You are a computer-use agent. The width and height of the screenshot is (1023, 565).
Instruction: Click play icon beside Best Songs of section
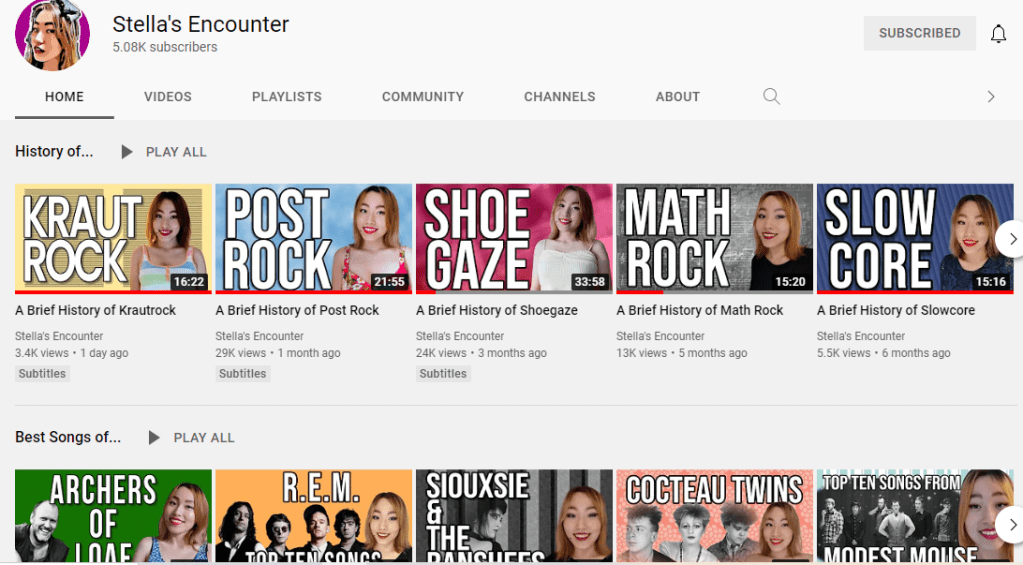(x=154, y=438)
